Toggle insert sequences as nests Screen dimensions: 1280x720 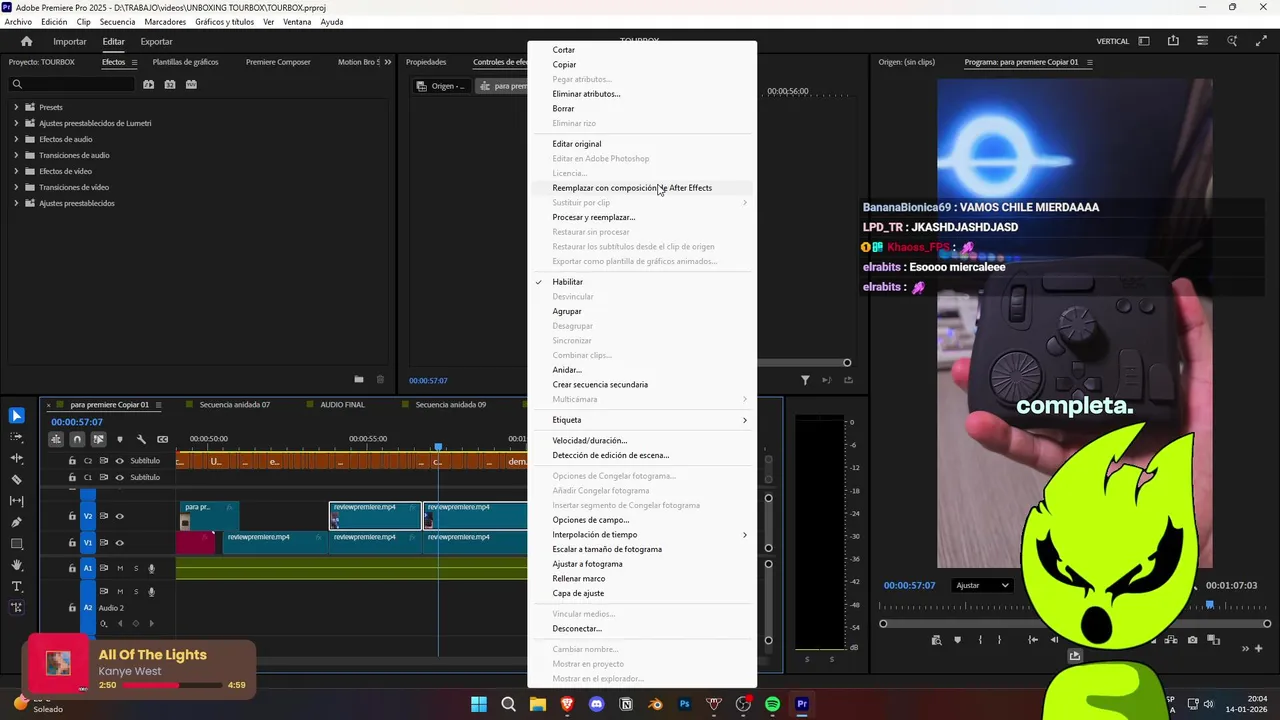[56, 439]
